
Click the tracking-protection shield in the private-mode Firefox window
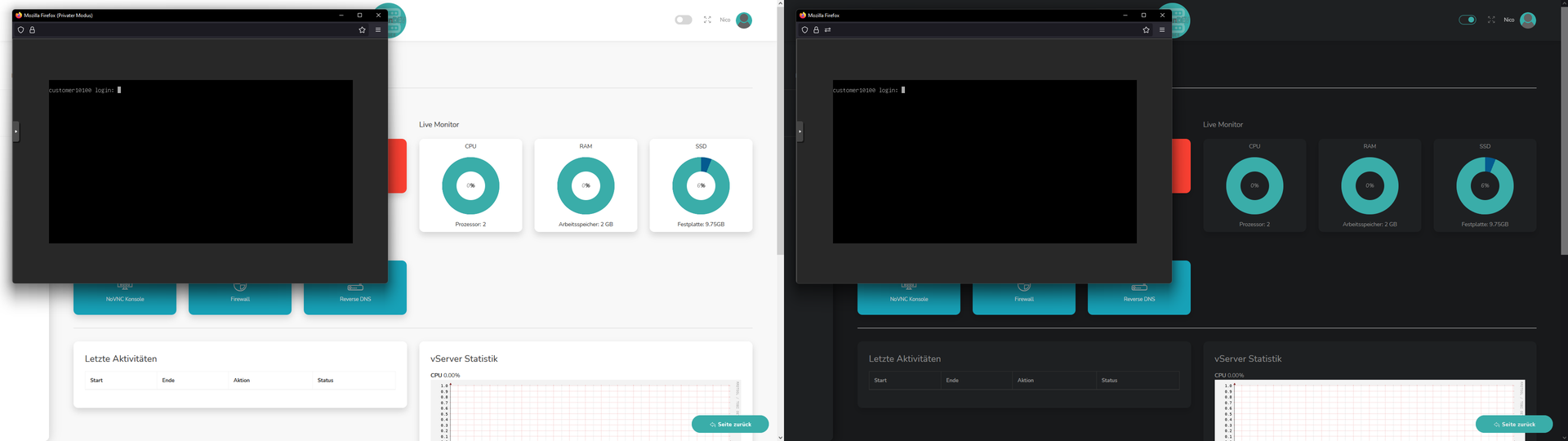21,30
